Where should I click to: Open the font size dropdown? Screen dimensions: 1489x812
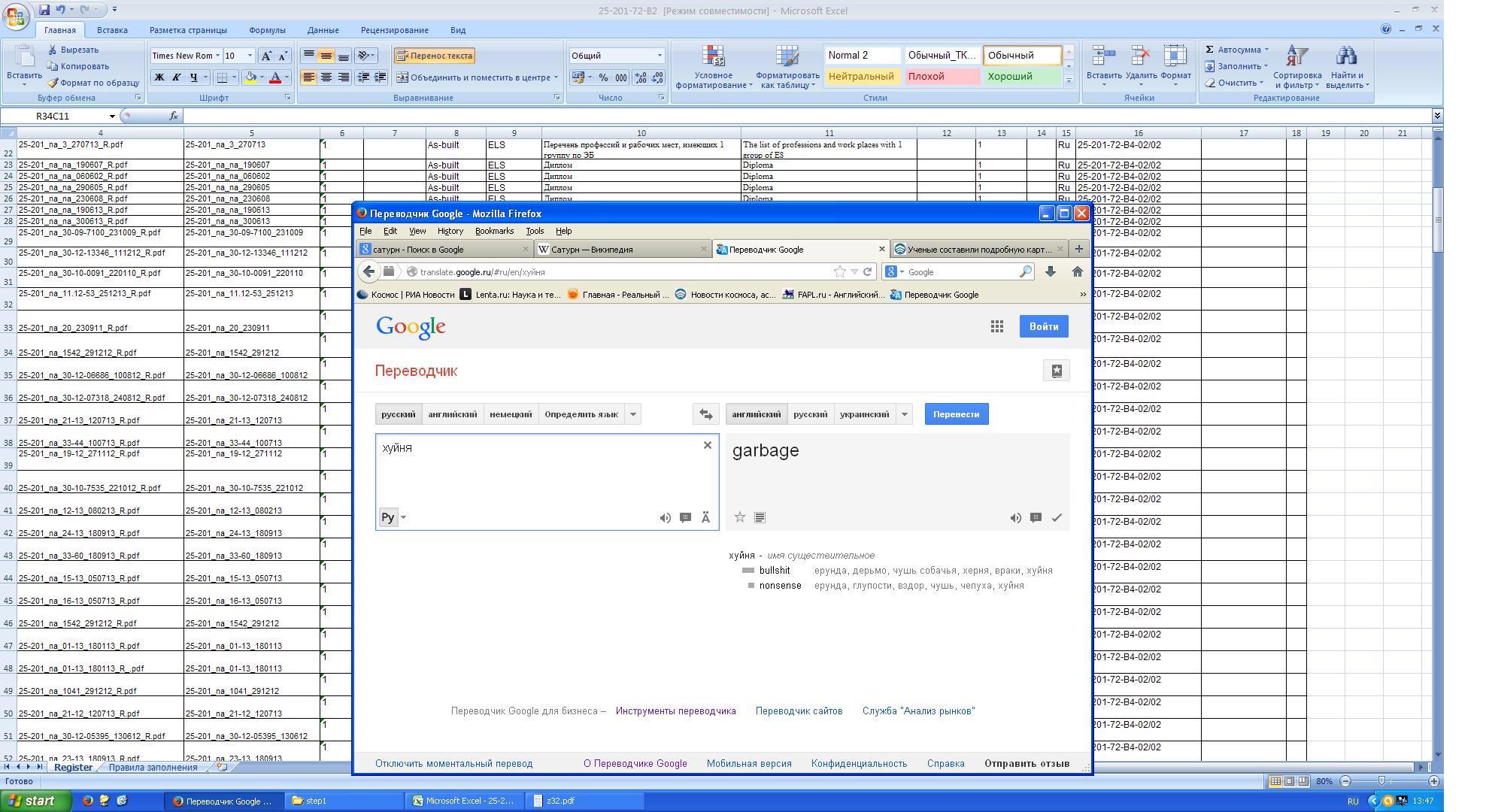pyautogui.click(x=250, y=56)
